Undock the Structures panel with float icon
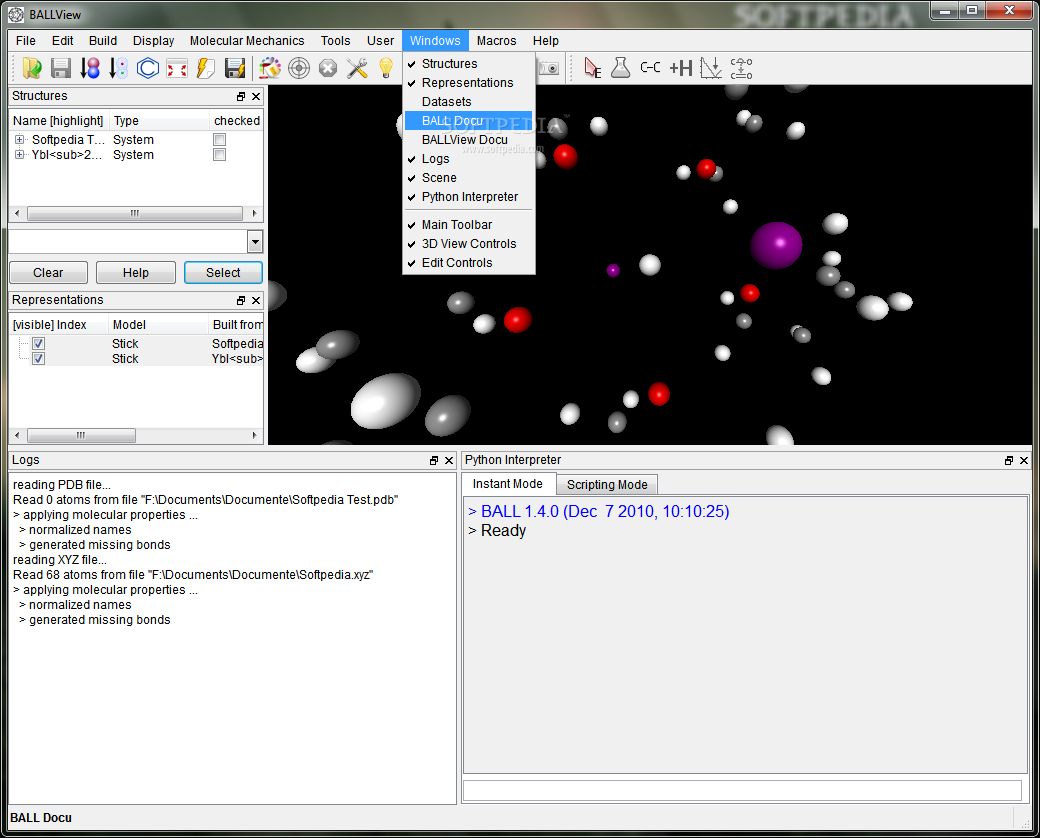The width and height of the screenshot is (1040, 838). tap(241, 97)
